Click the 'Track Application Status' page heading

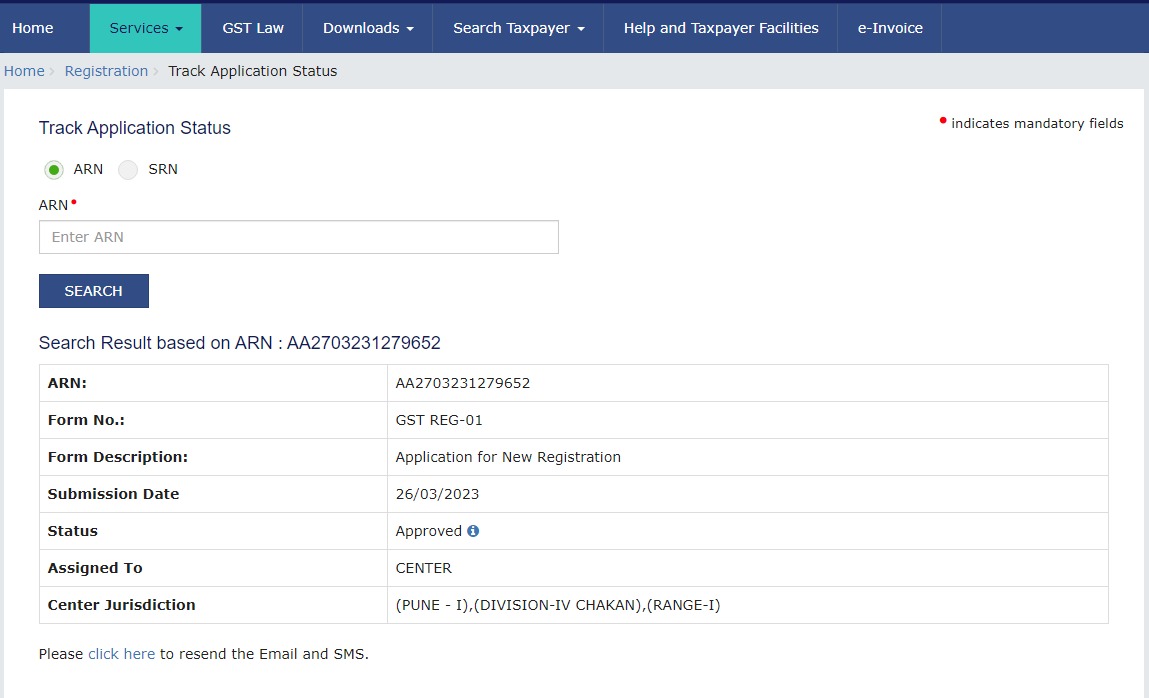tap(135, 127)
